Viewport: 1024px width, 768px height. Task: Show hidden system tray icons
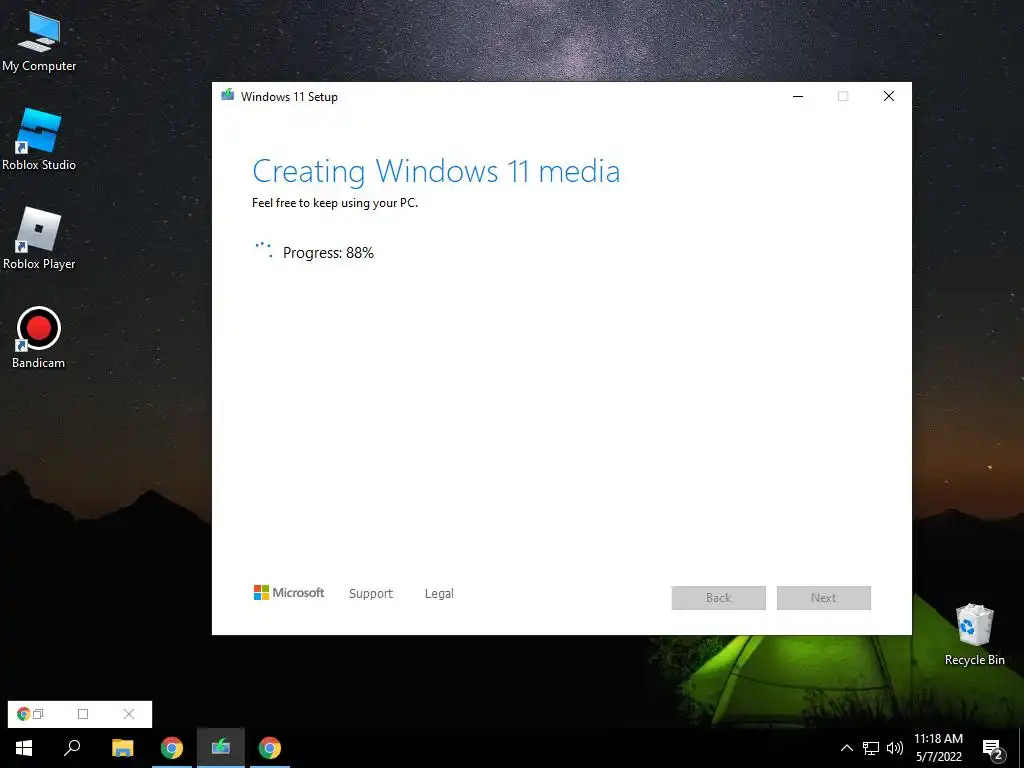pyautogui.click(x=846, y=748)
